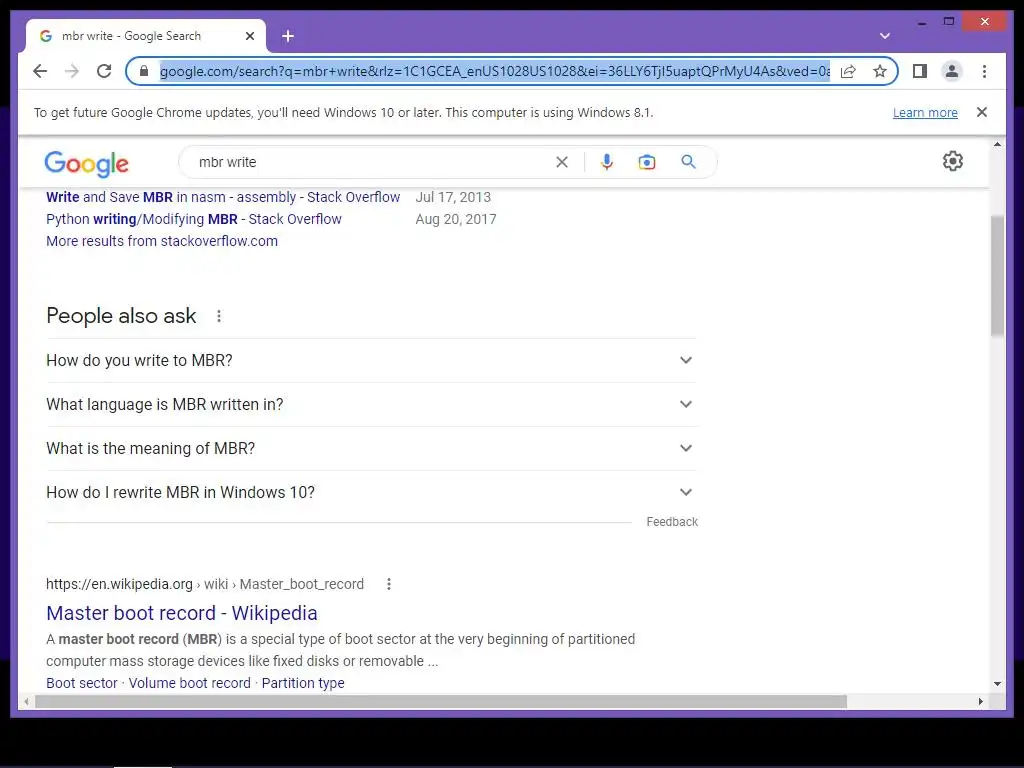Open More results from stackoverflow.com

(162, 241)
